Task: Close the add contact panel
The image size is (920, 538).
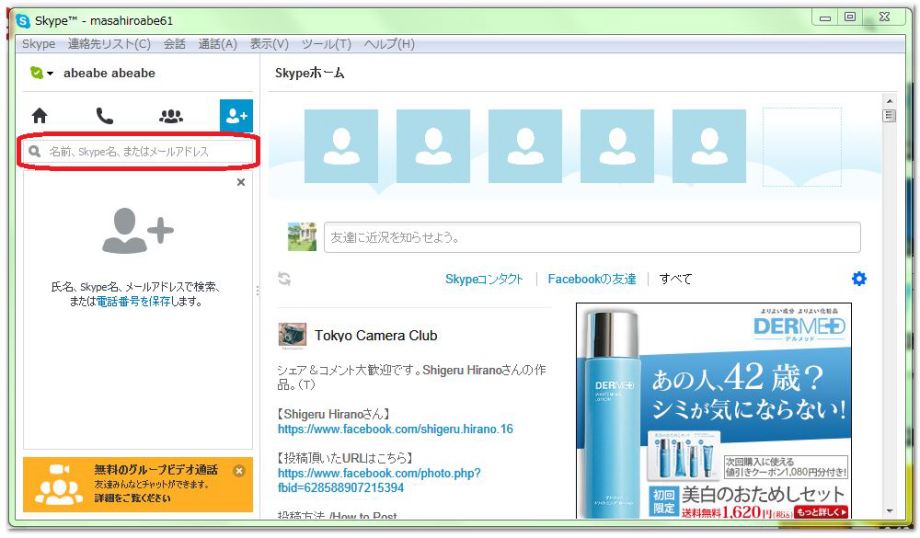Action: point(241,182)
